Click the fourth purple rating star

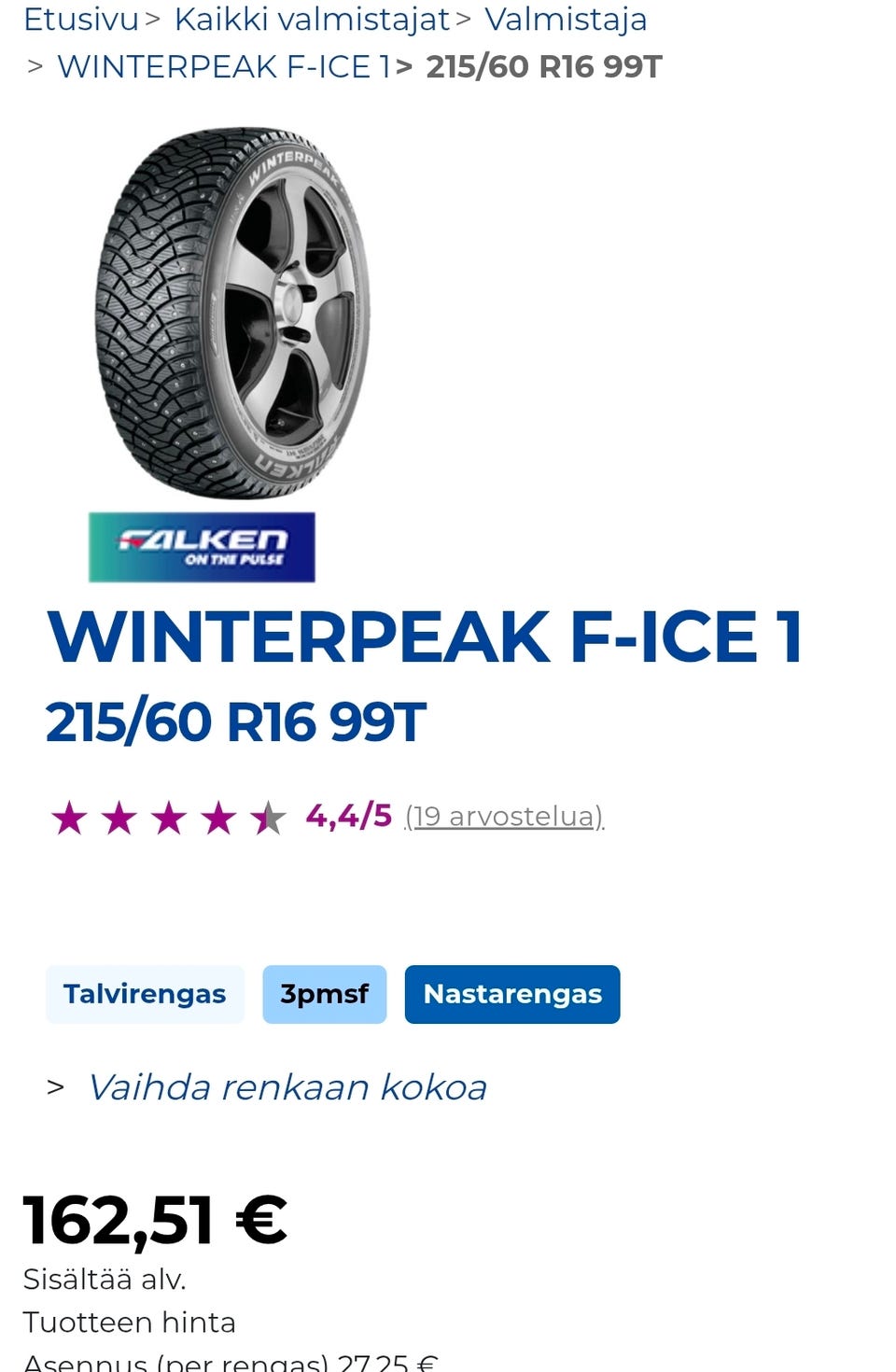point(218,819)
